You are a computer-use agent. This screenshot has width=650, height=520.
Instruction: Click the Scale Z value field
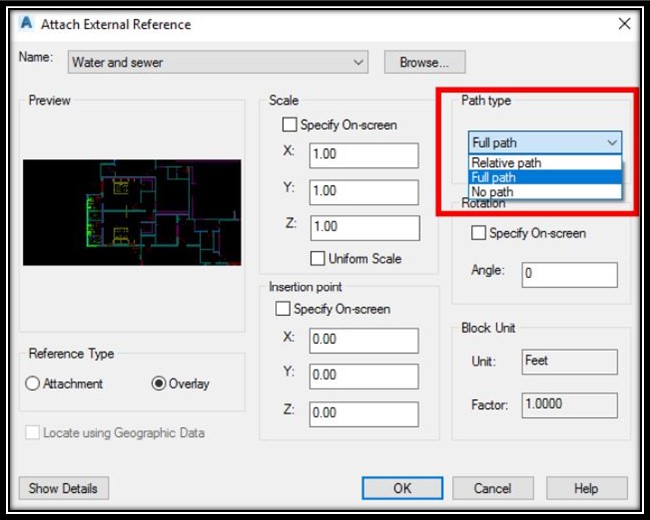(364, 227)
